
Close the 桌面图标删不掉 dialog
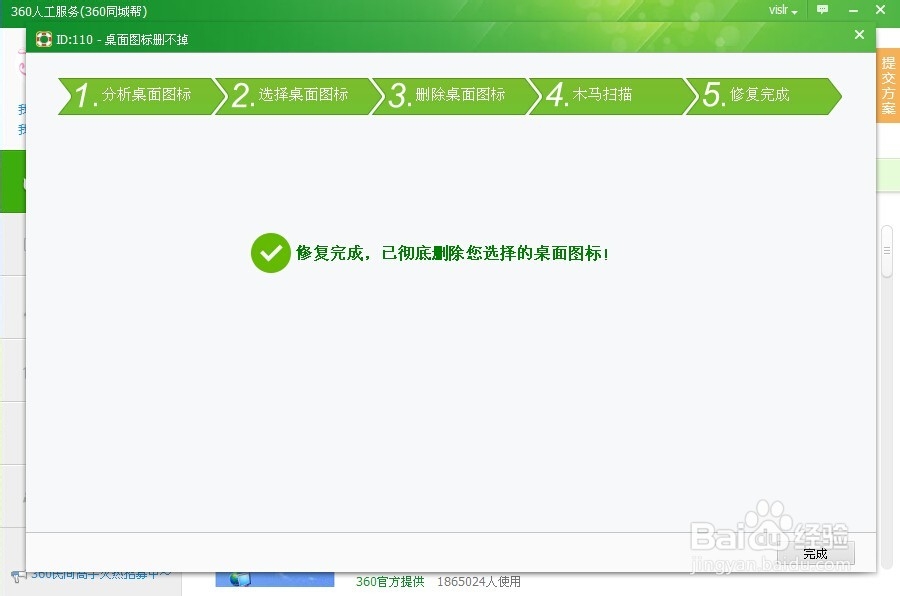pyautogui.click(x=859, y=34)
